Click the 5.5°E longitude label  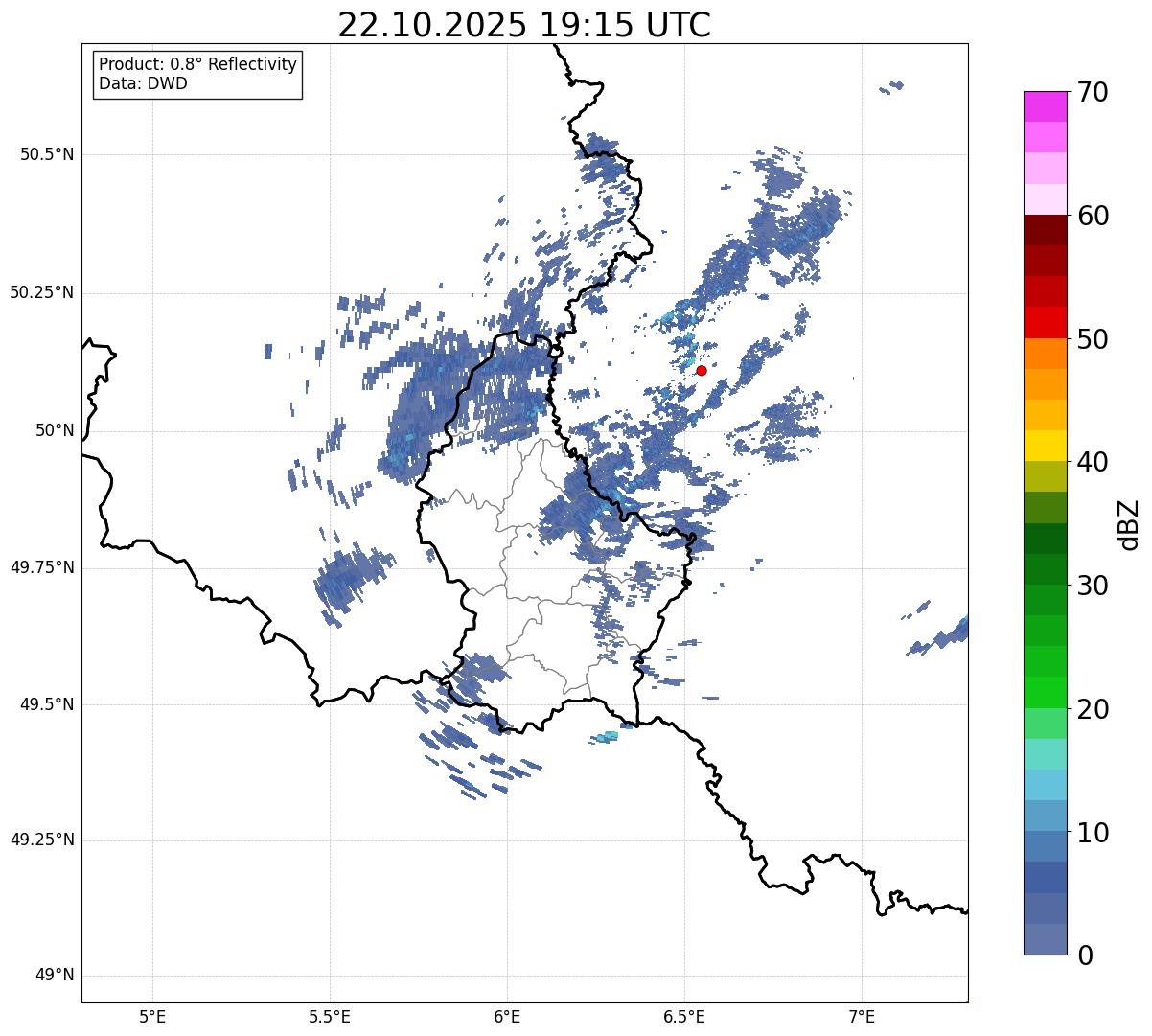pos(330,1016)
